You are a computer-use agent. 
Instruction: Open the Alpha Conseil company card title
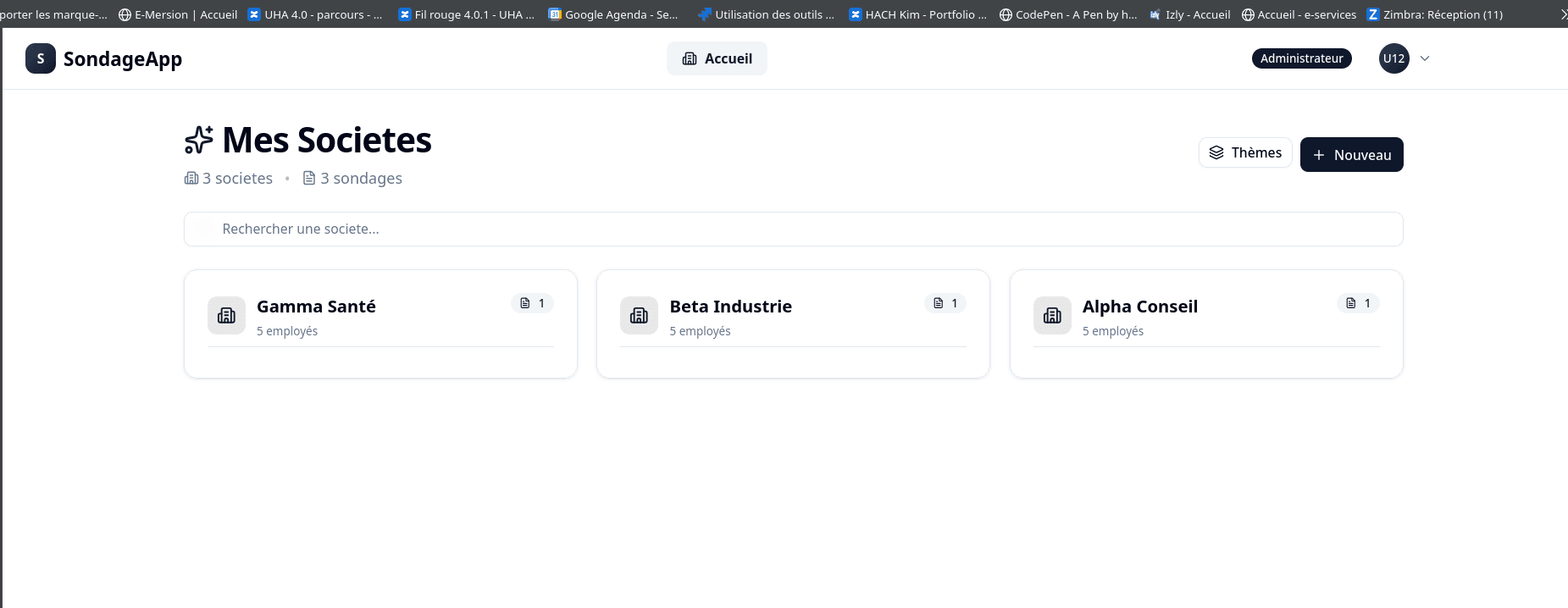(x=1139, y=307)
